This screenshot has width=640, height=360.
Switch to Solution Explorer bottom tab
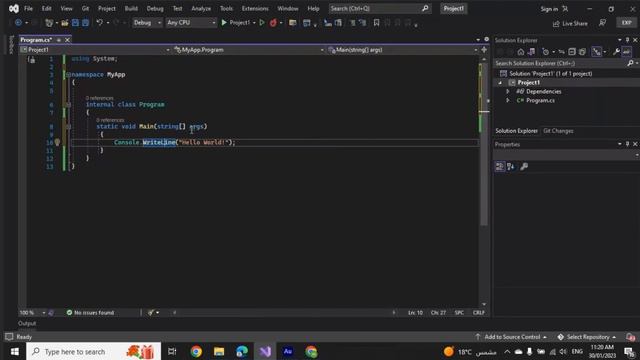tap(516, 131)
